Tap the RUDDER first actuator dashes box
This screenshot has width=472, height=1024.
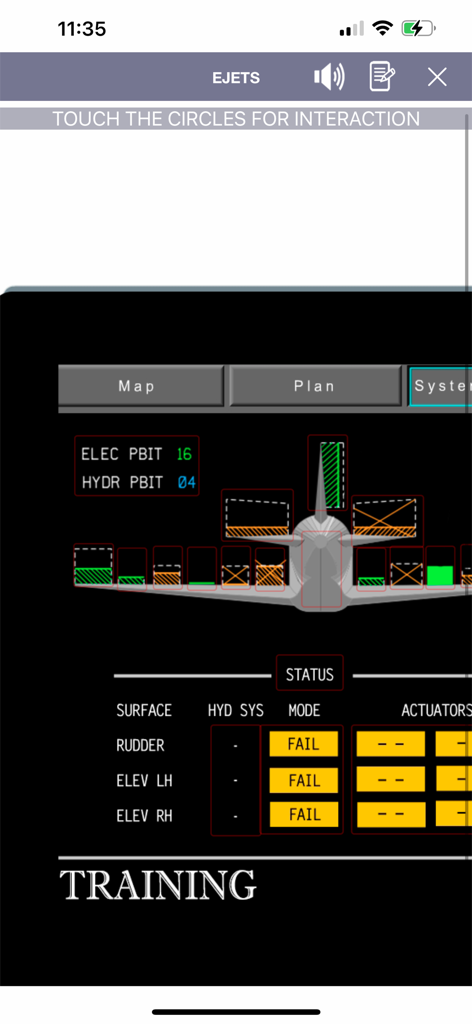coord(390,744)
